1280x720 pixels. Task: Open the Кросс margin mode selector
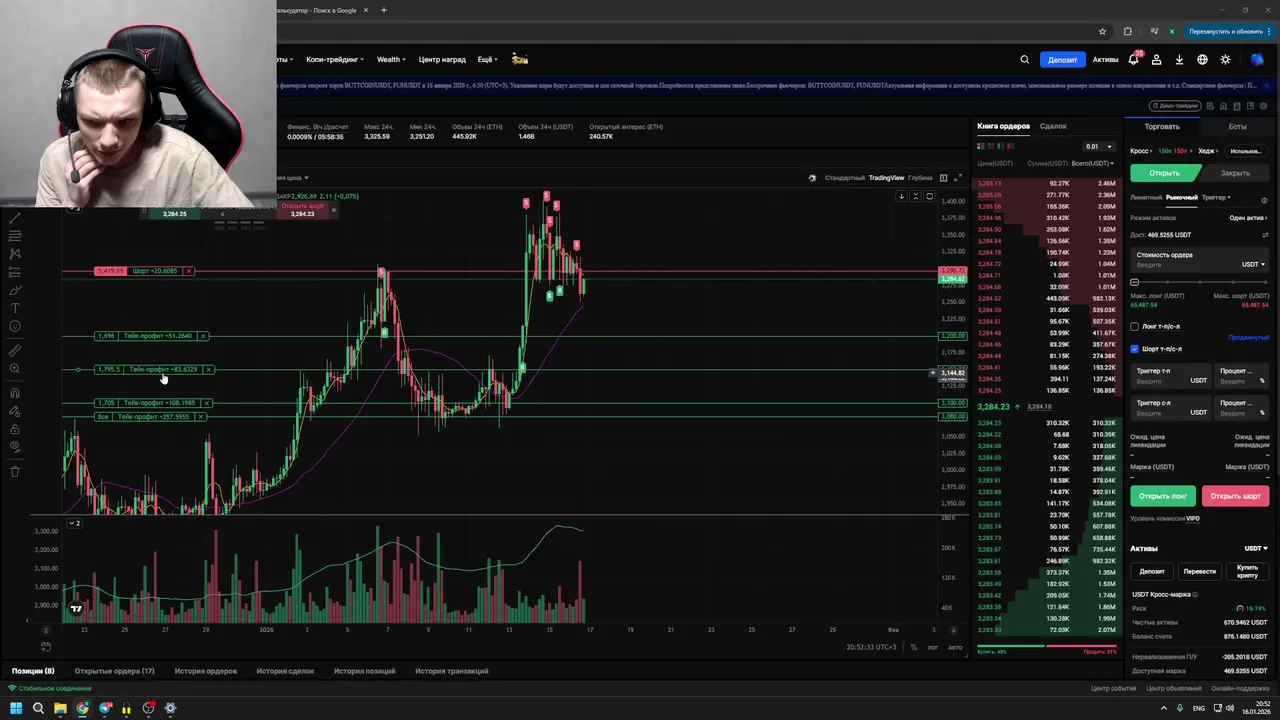point(1140,151)
